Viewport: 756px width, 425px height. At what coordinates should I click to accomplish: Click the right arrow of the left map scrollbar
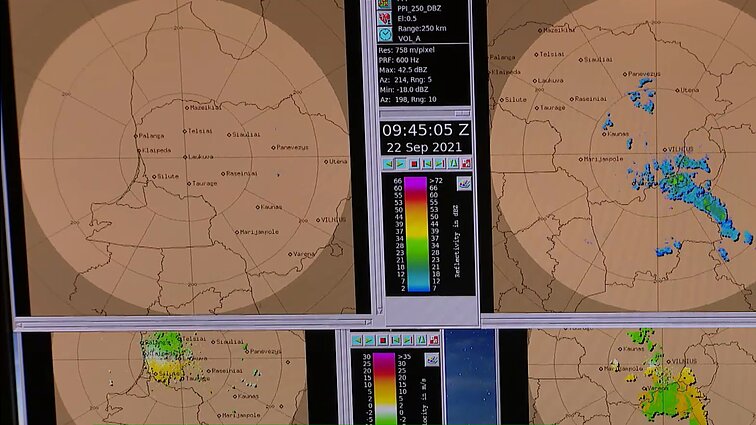point(368,323)
